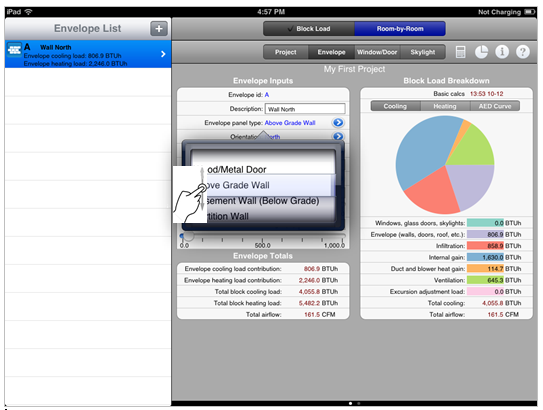Switch to the Window/Door tab

click(377, 52)
